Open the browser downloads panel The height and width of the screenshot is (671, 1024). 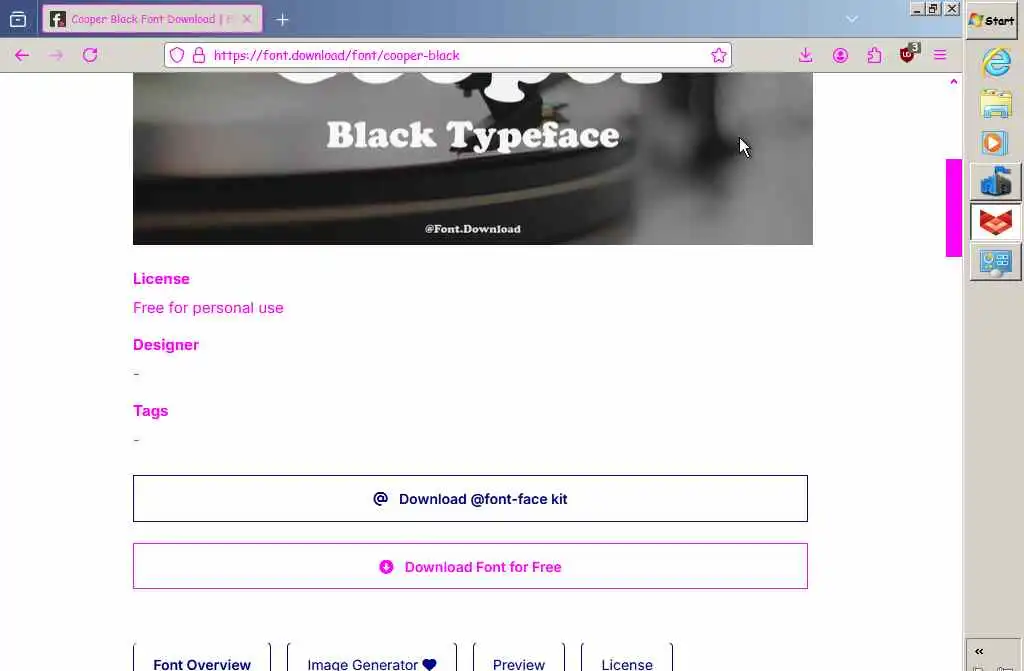(805, 56)
